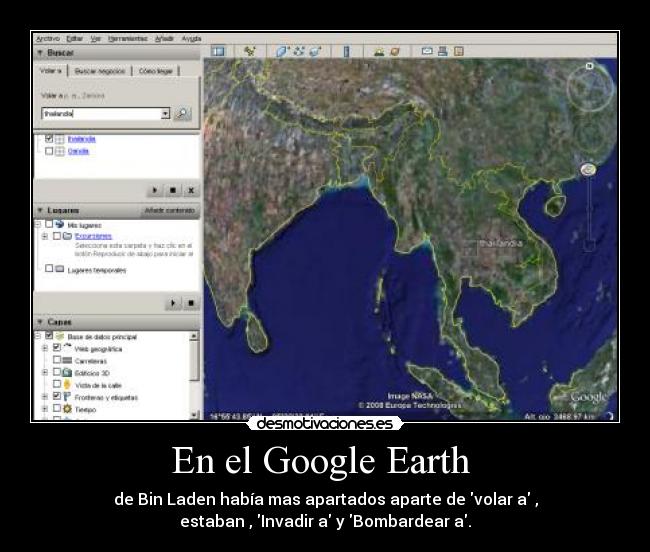Click the email envelope toolbar icon

click(427, 51)
